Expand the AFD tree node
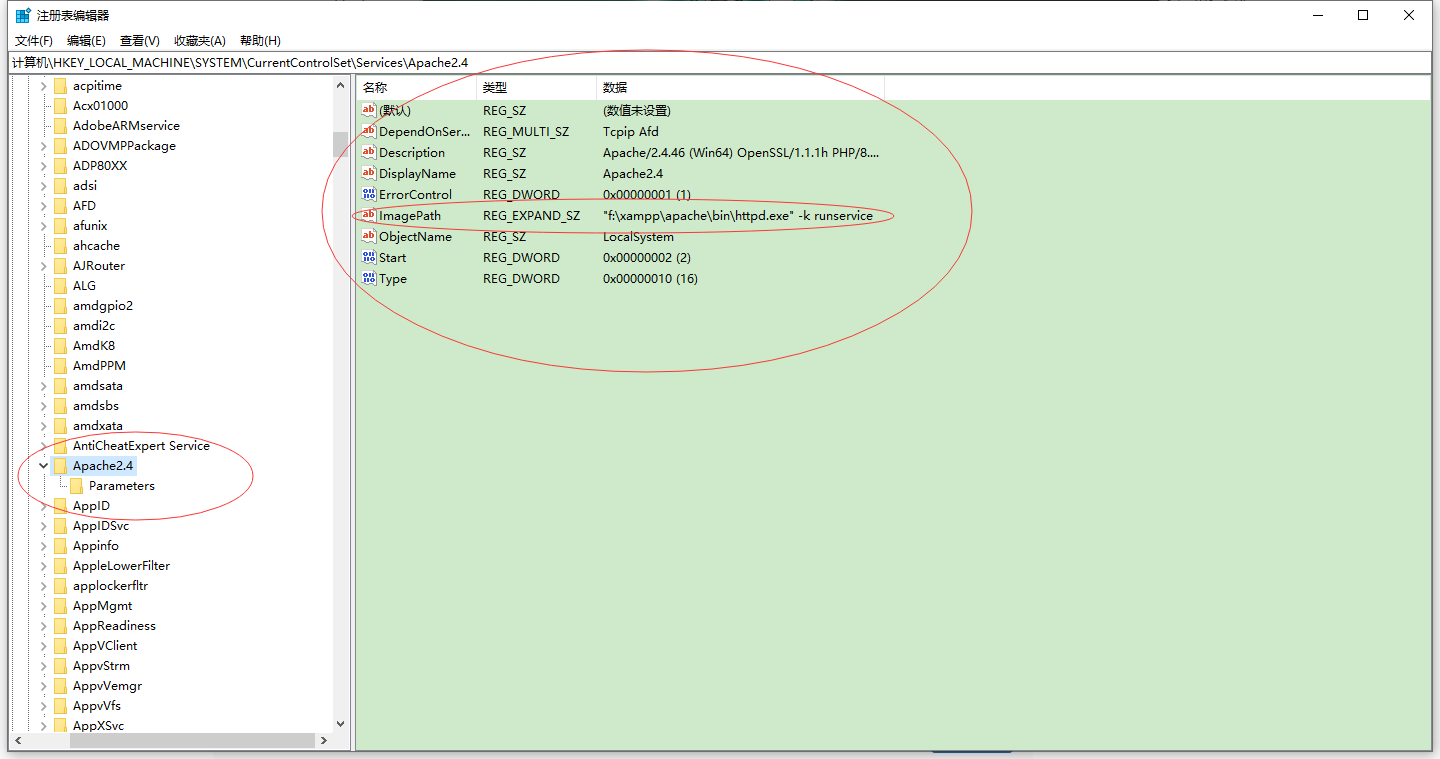The image size is (1440, 759). [x=43, y=205]
